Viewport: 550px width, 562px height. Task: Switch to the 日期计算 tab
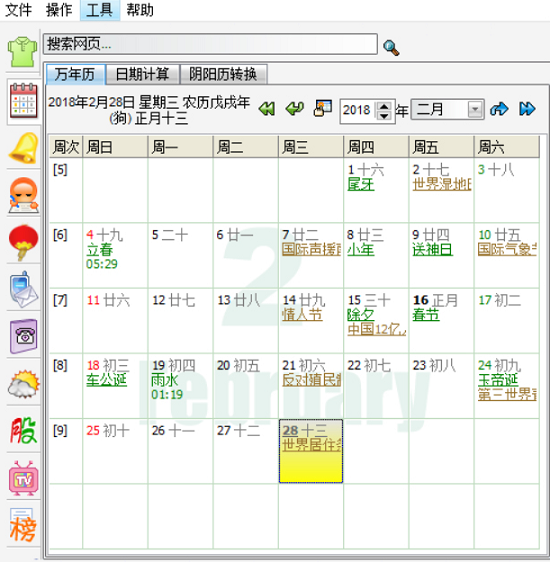point(143,75)
